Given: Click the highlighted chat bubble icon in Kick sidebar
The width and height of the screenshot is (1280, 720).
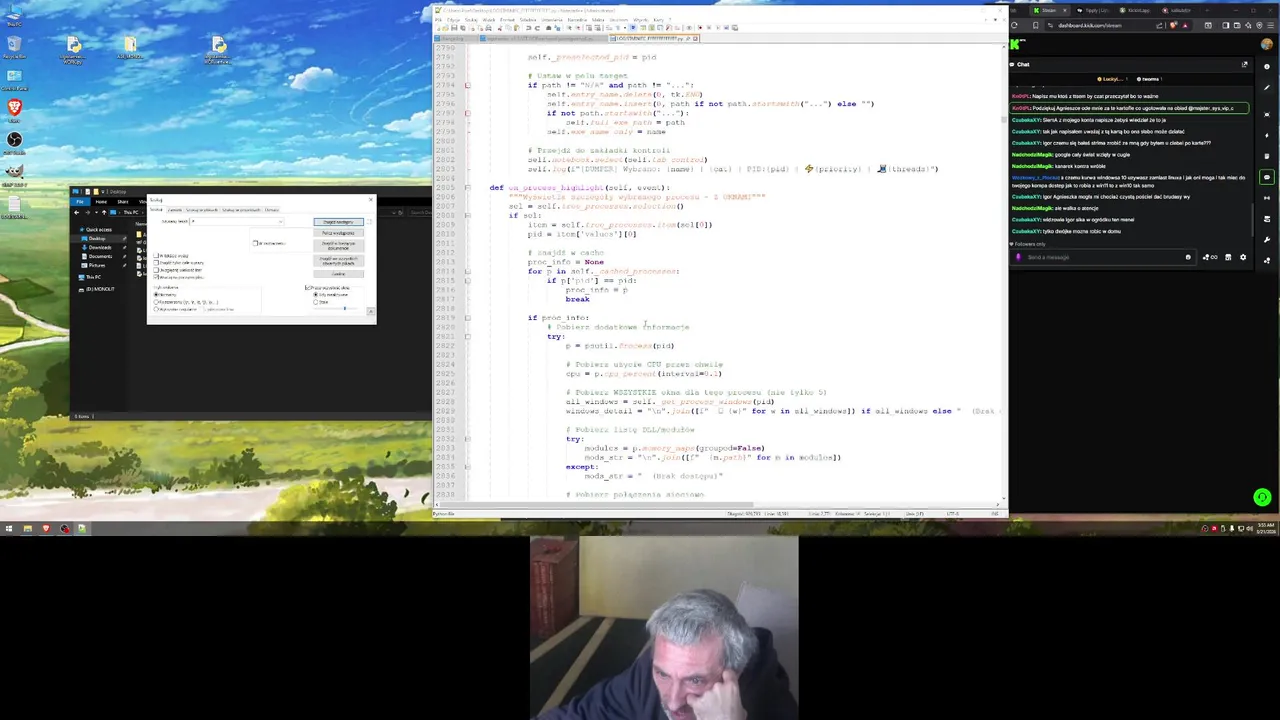Looking at the screenshot, I should 1267,177.
